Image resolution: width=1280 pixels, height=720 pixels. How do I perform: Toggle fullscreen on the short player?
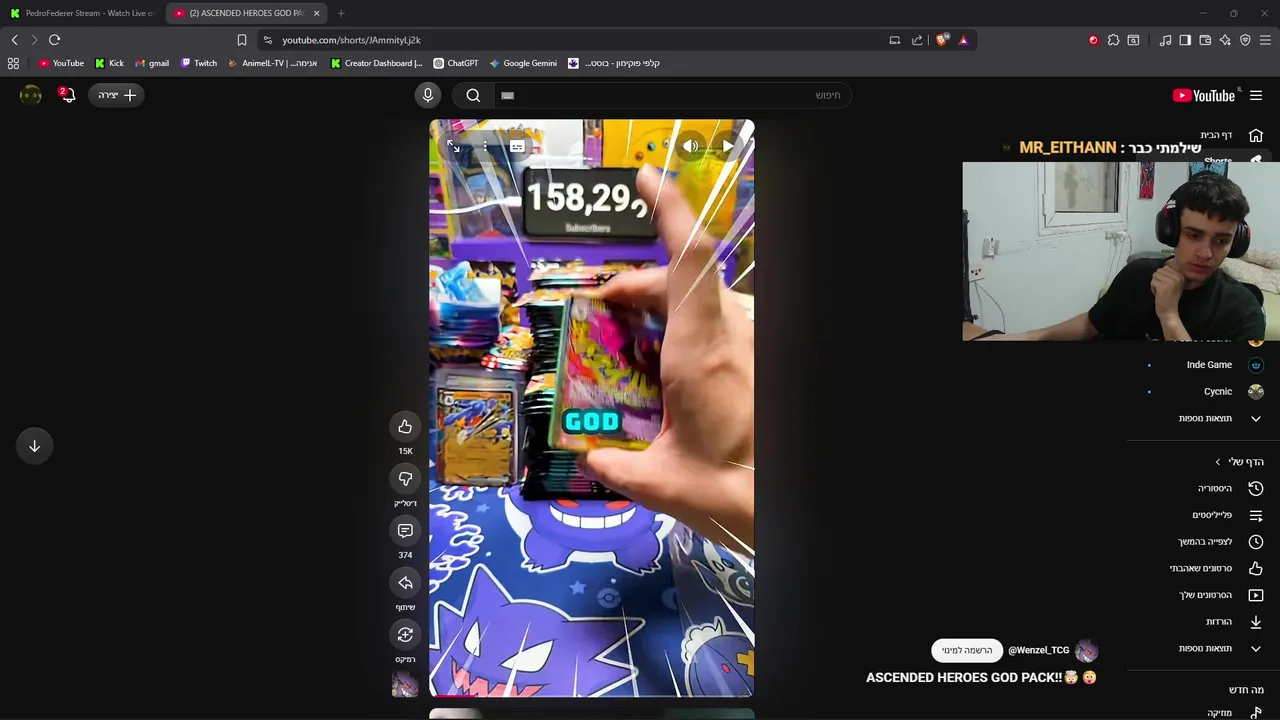coord(453,146)
